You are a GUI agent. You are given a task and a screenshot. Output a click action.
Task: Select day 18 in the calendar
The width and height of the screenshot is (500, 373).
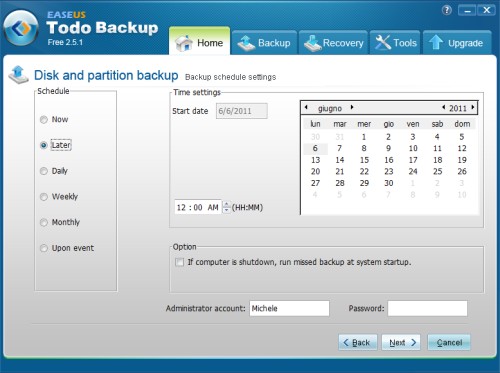tap(438, 160)
